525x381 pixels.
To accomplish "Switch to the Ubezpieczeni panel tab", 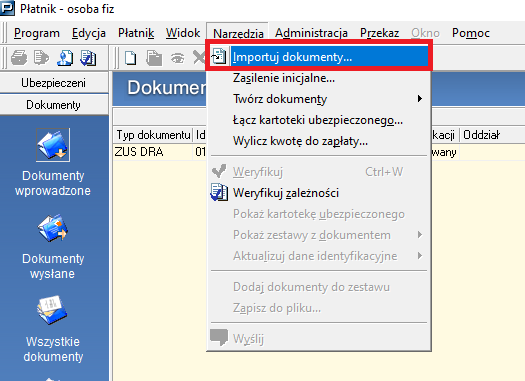I will pyautogui.click(x=54, y=83).
